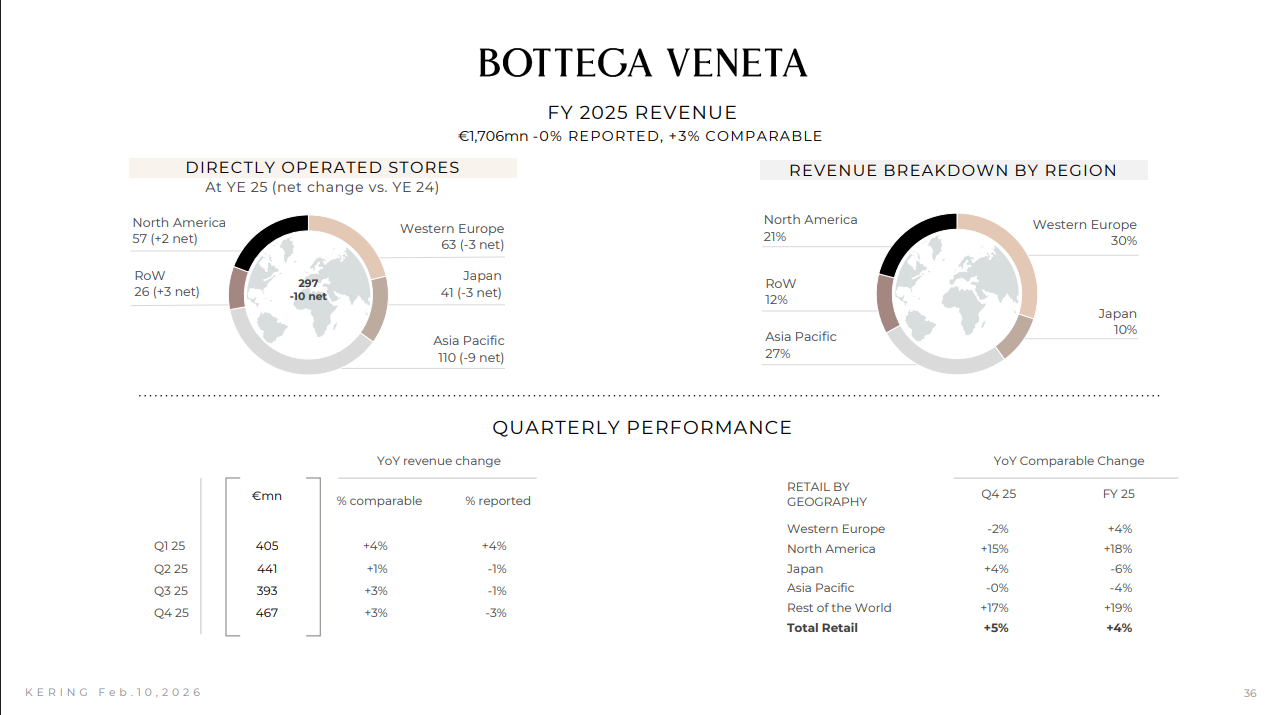
Task: Click the "Directly Operated Stores" section header
Action: [x=322, y=168]
